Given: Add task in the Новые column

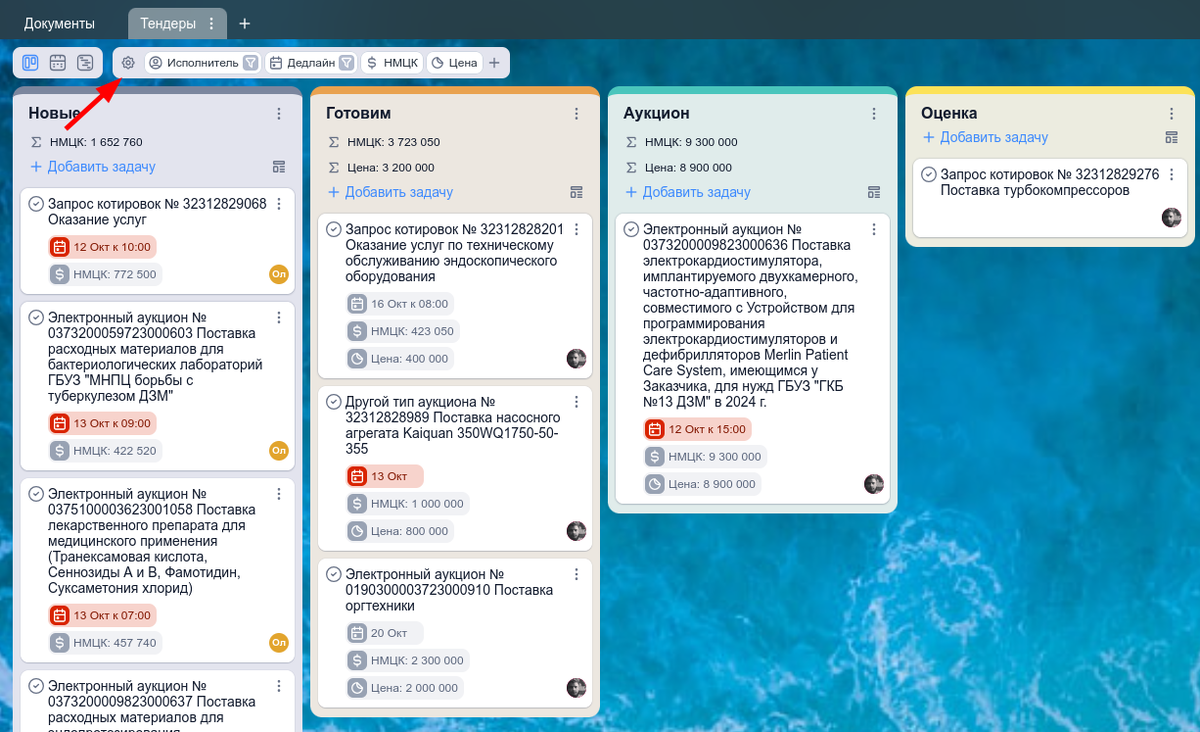Looking at the screenshot, I should pos(93,167).
